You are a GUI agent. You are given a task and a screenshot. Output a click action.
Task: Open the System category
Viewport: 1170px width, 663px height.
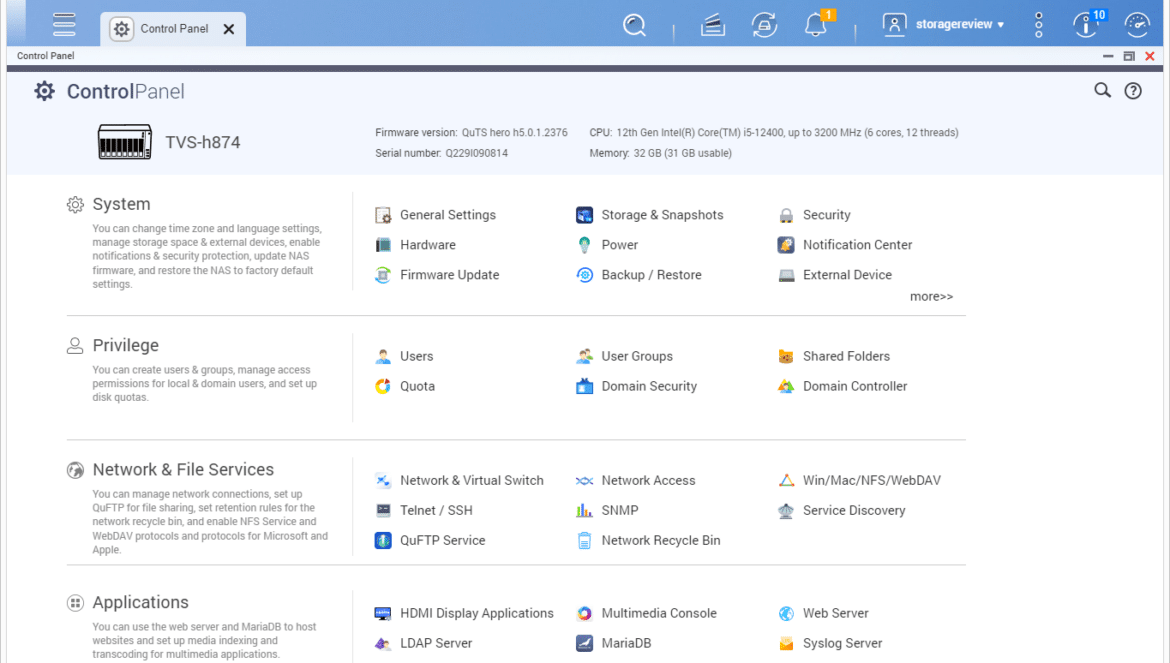tap(121, 204)
